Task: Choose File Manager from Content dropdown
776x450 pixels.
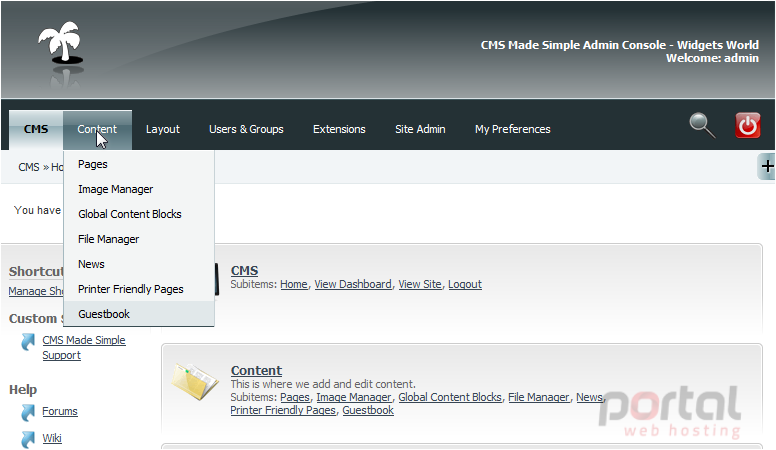Action: tap(139, 239)
